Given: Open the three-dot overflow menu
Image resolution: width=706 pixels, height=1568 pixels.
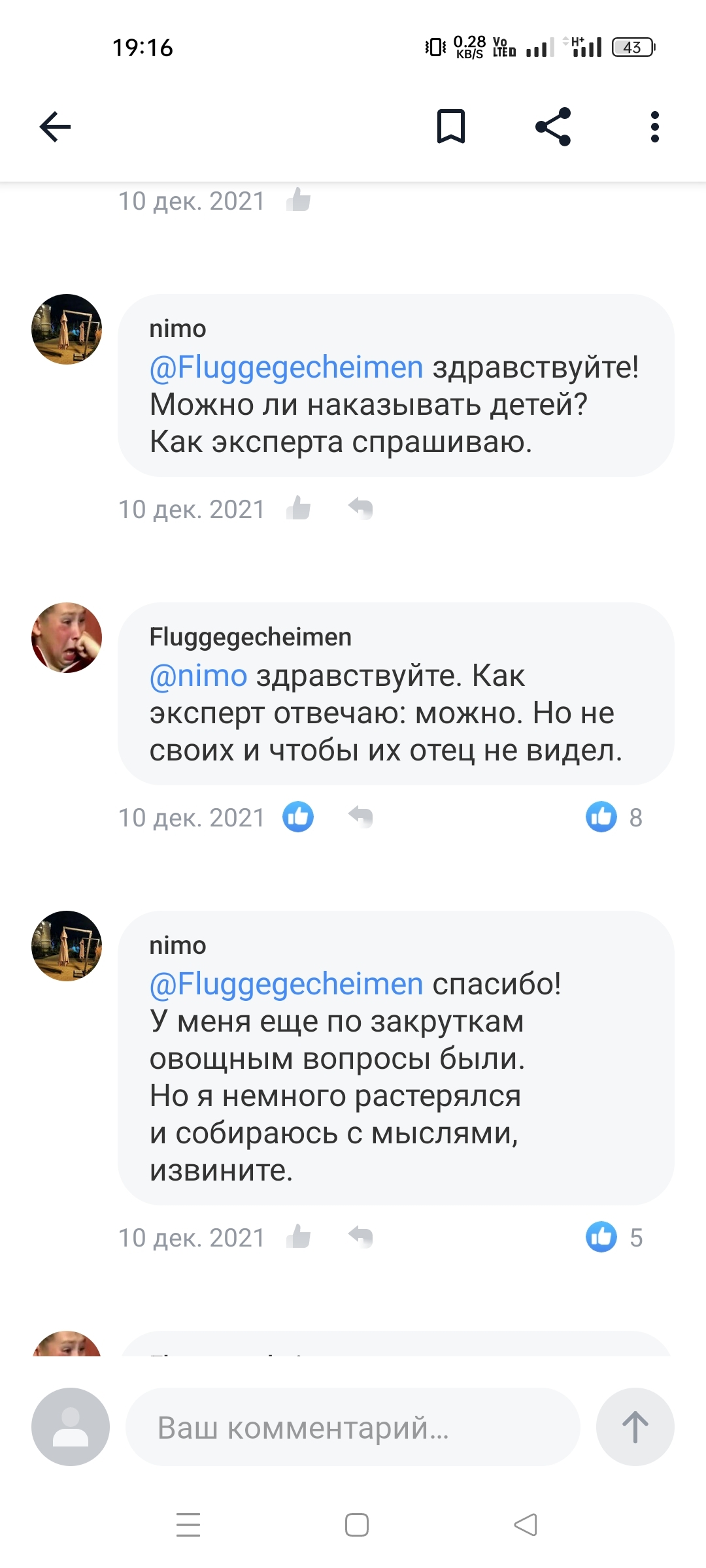Looking at the screenshot, I should pos(654,127).
